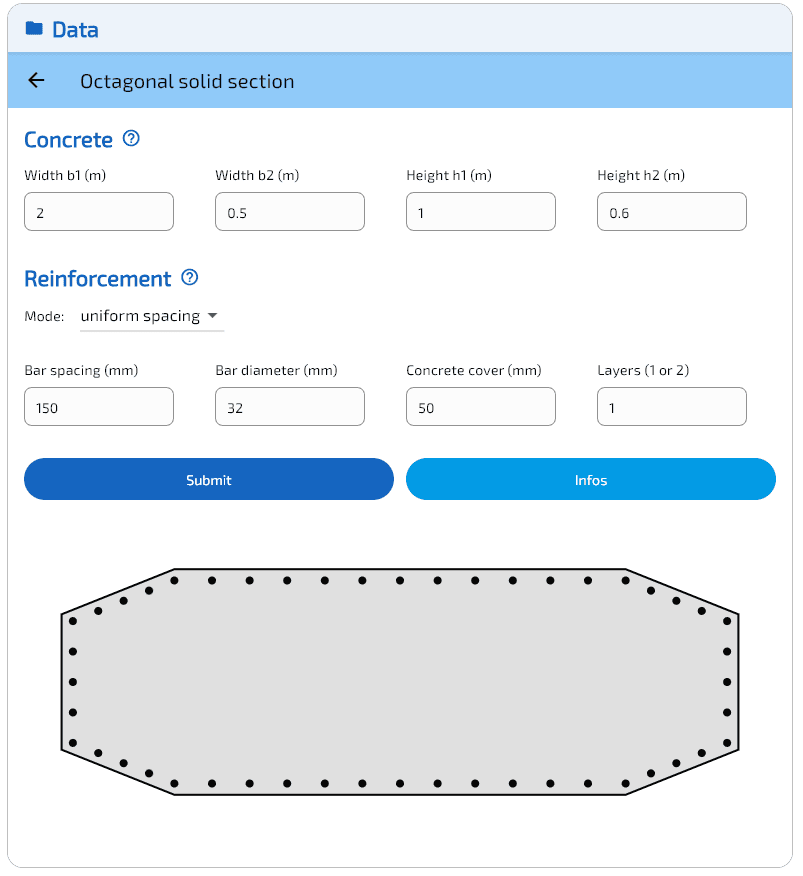Screen dimensions: 803x876
Task: Click the Octagonal solid section header
Action: click(x=187, y=81)
